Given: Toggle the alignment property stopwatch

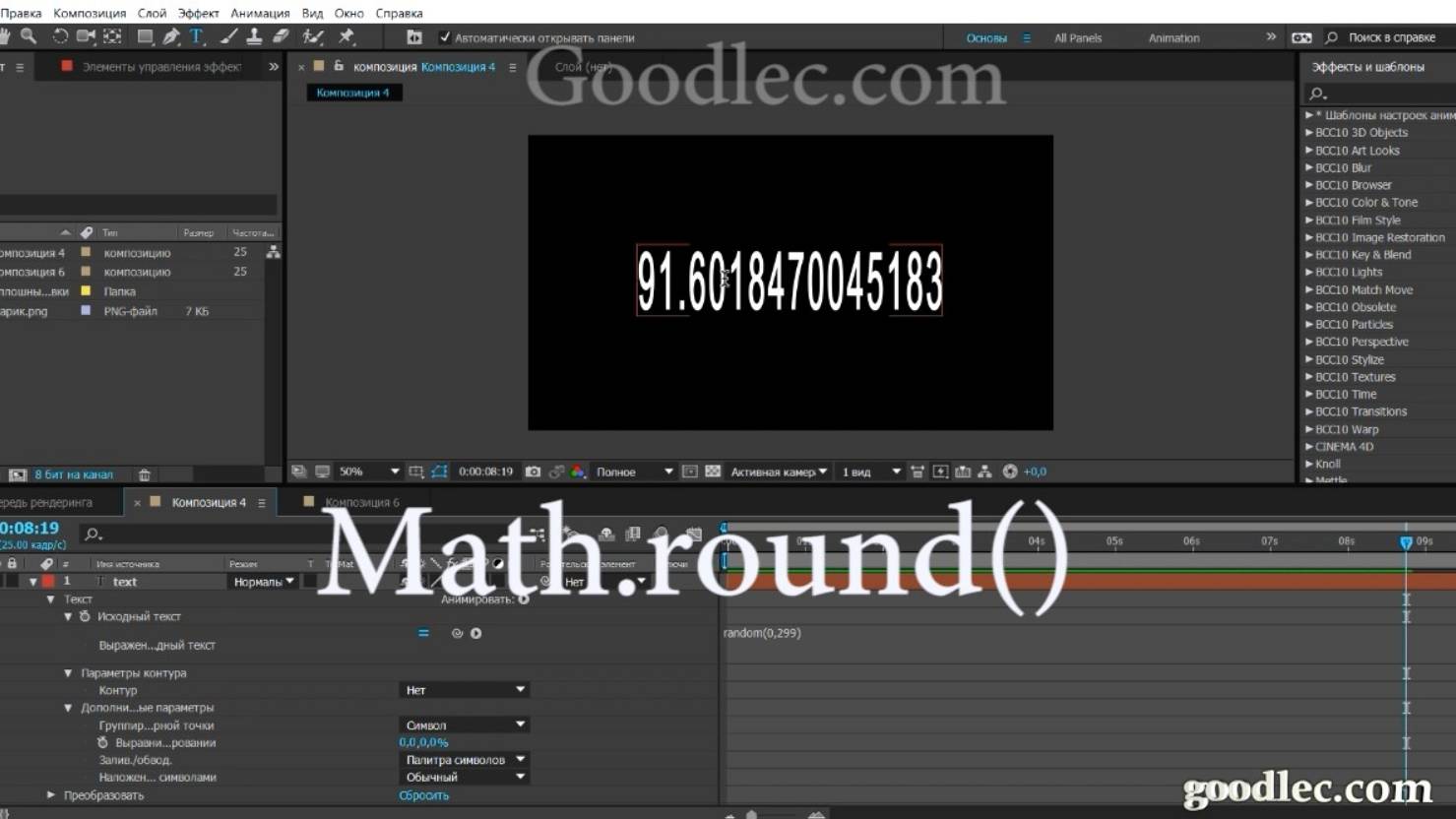Looking at the screenshot, I should (102, 742).
